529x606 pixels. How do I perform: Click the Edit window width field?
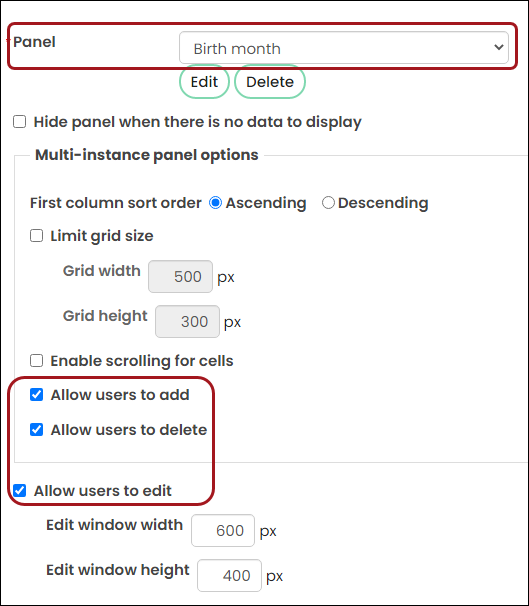click(x=223, y=530)
